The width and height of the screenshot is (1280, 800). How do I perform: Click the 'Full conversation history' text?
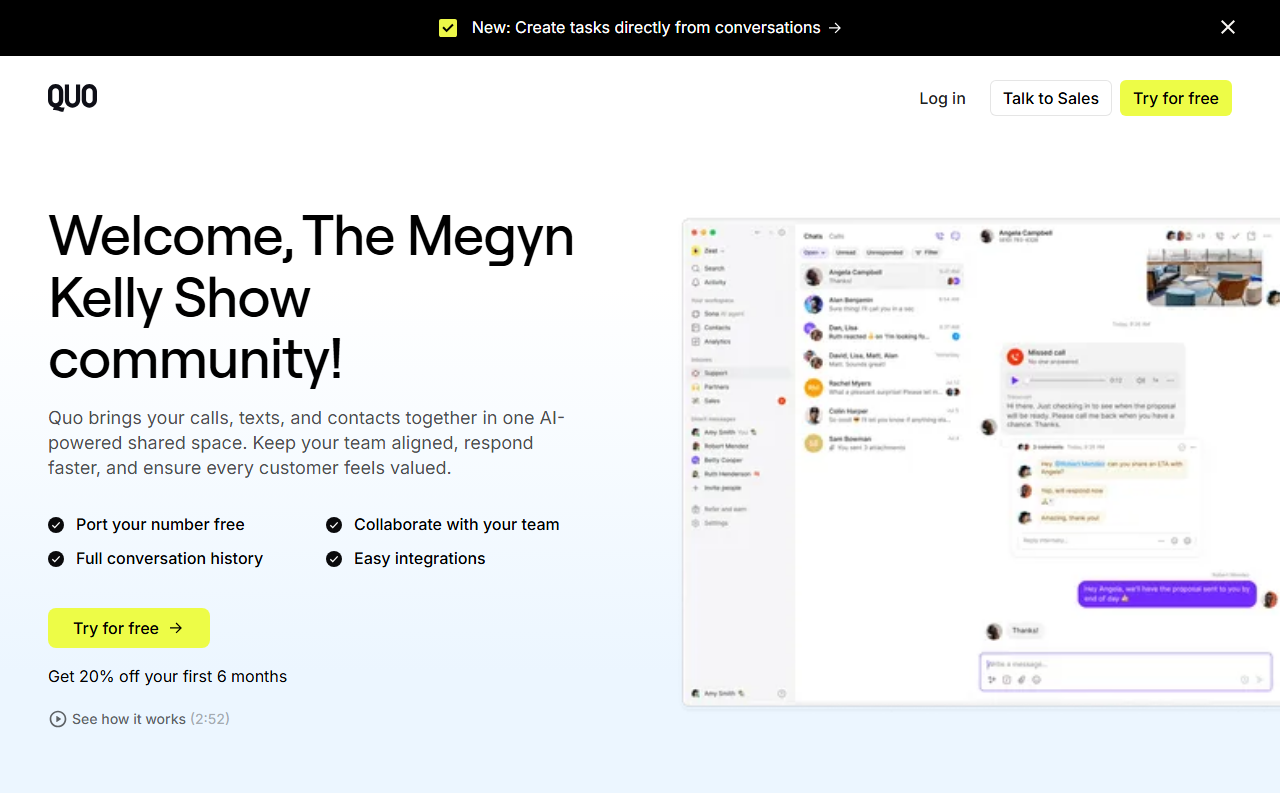pos(169,559)
